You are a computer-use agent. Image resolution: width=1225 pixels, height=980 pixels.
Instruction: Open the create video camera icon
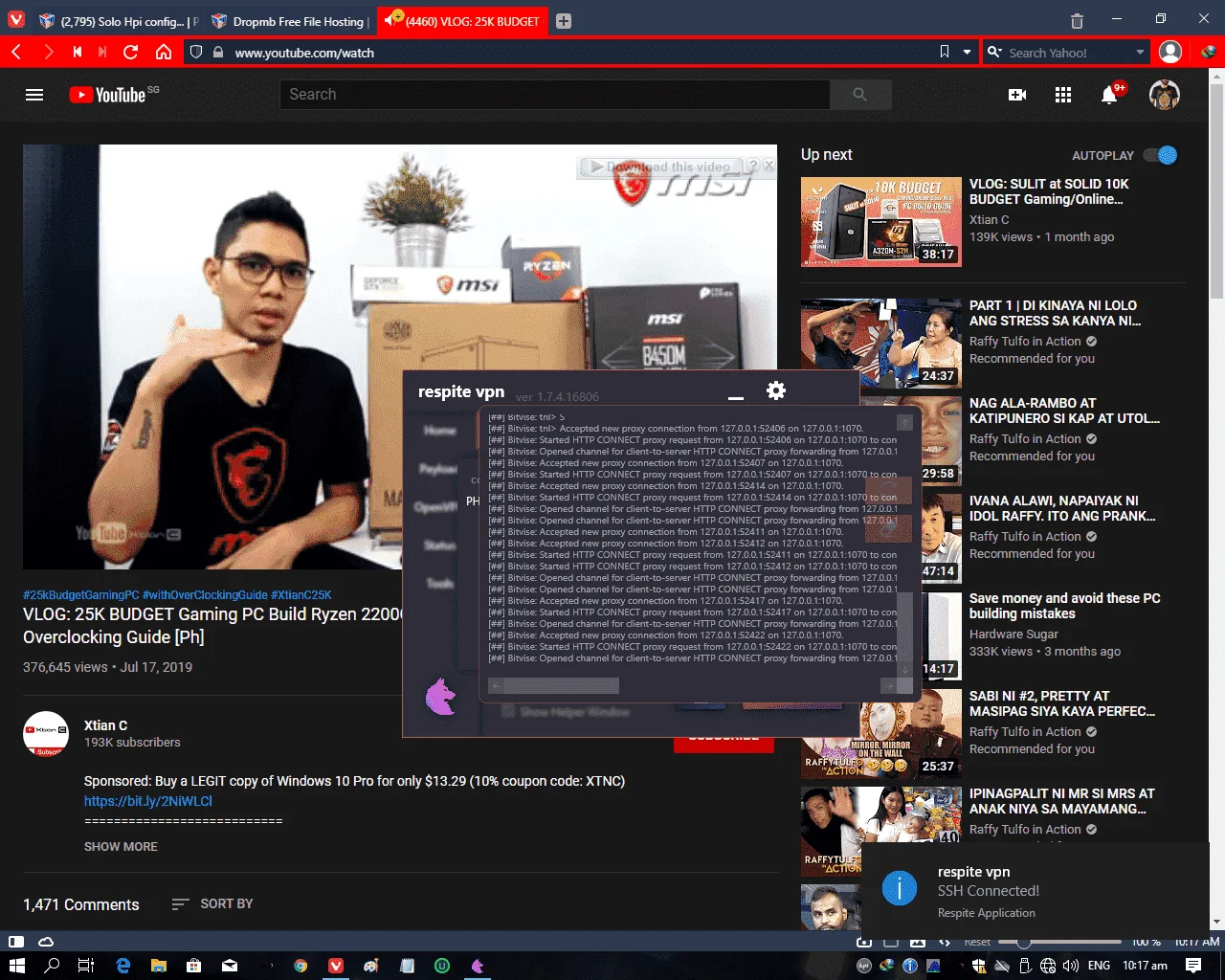(x=1017, y=95)
